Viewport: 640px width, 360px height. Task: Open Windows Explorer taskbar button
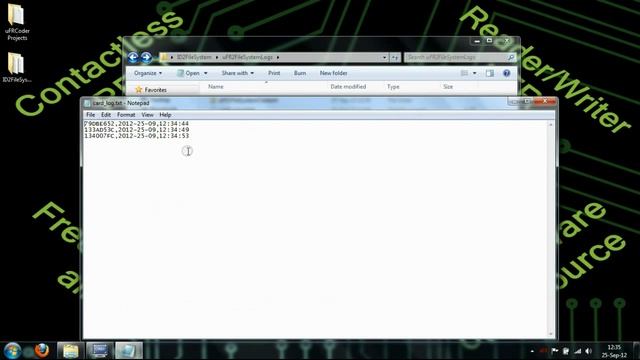click(71, 351)
